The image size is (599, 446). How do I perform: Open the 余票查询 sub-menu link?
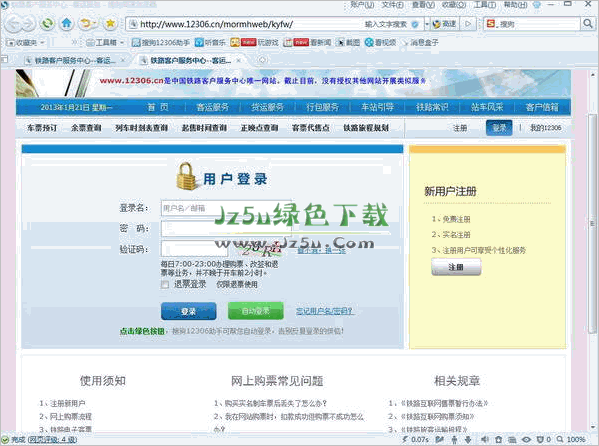86,128
